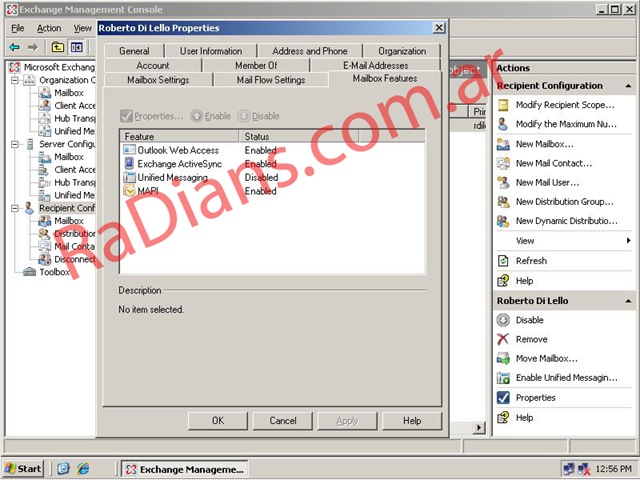
Task: Select the Outlook Web Access feature icon
Action: [129, 150]
